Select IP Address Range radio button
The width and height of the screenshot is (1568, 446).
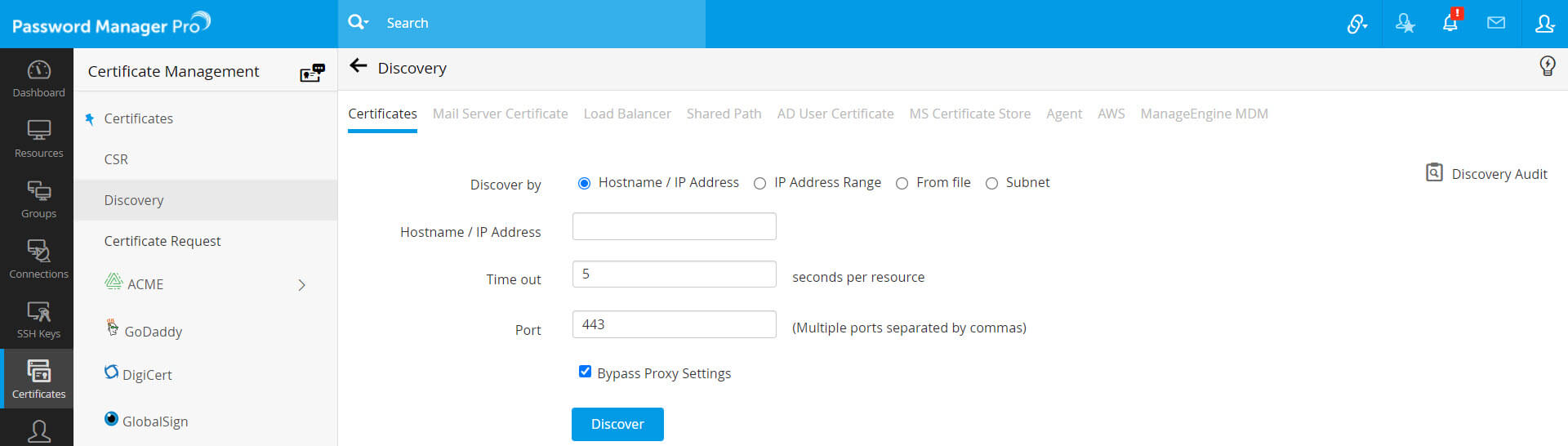pyautogui.click(x=759, y=184)
